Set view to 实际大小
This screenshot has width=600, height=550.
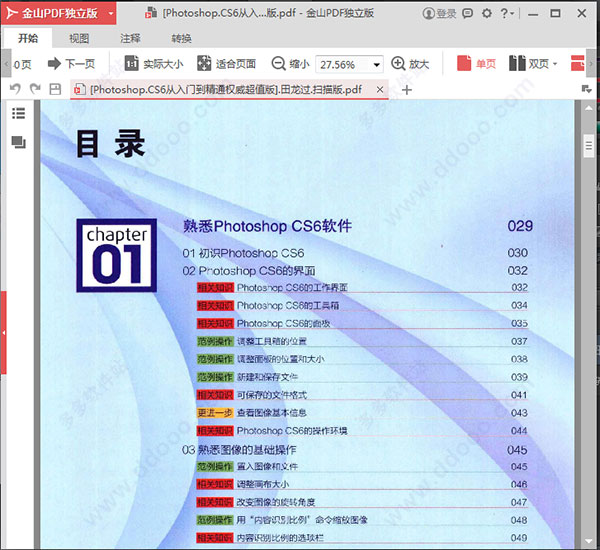point(154,64)
